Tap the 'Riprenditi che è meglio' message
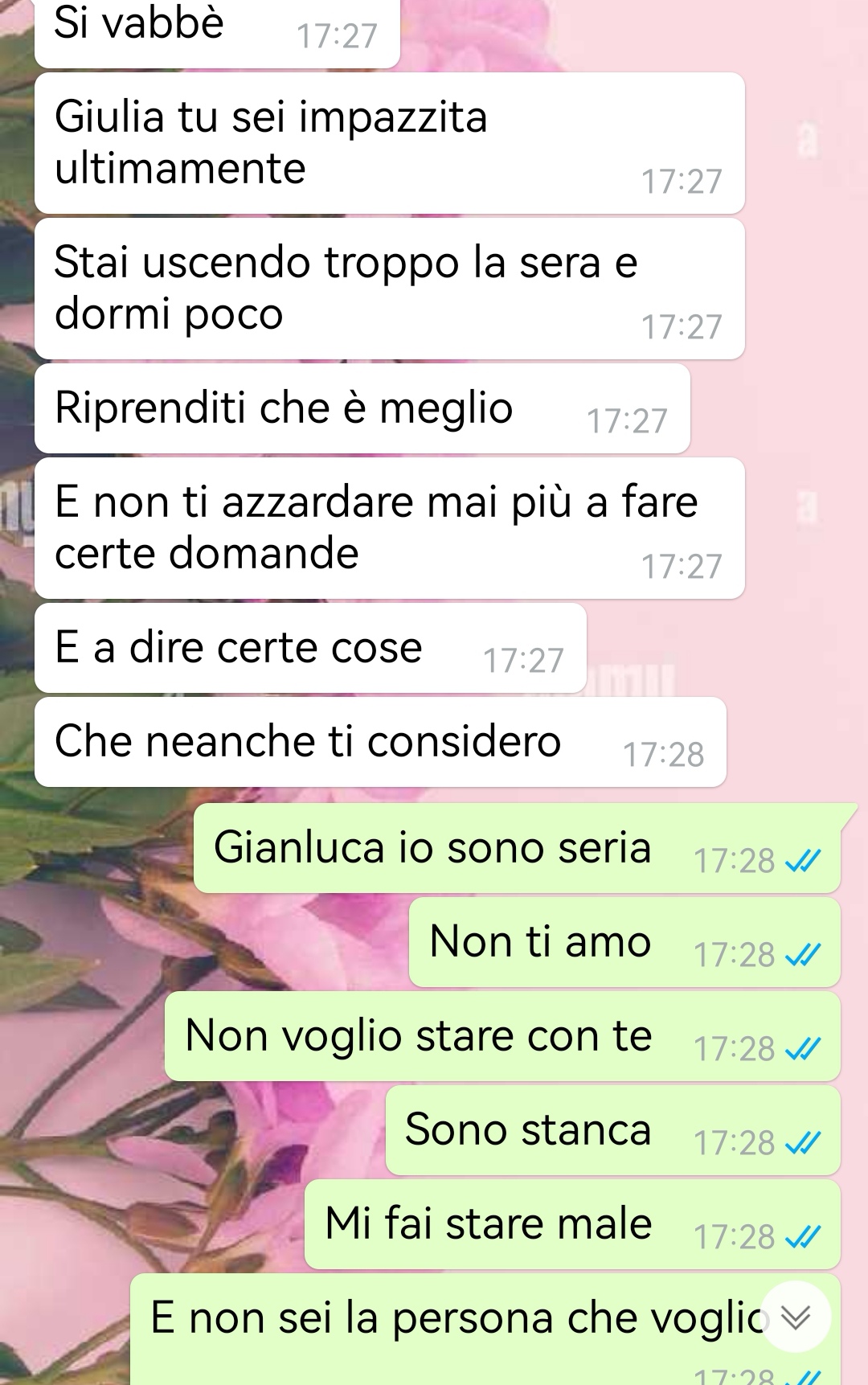 click(362, 408)
